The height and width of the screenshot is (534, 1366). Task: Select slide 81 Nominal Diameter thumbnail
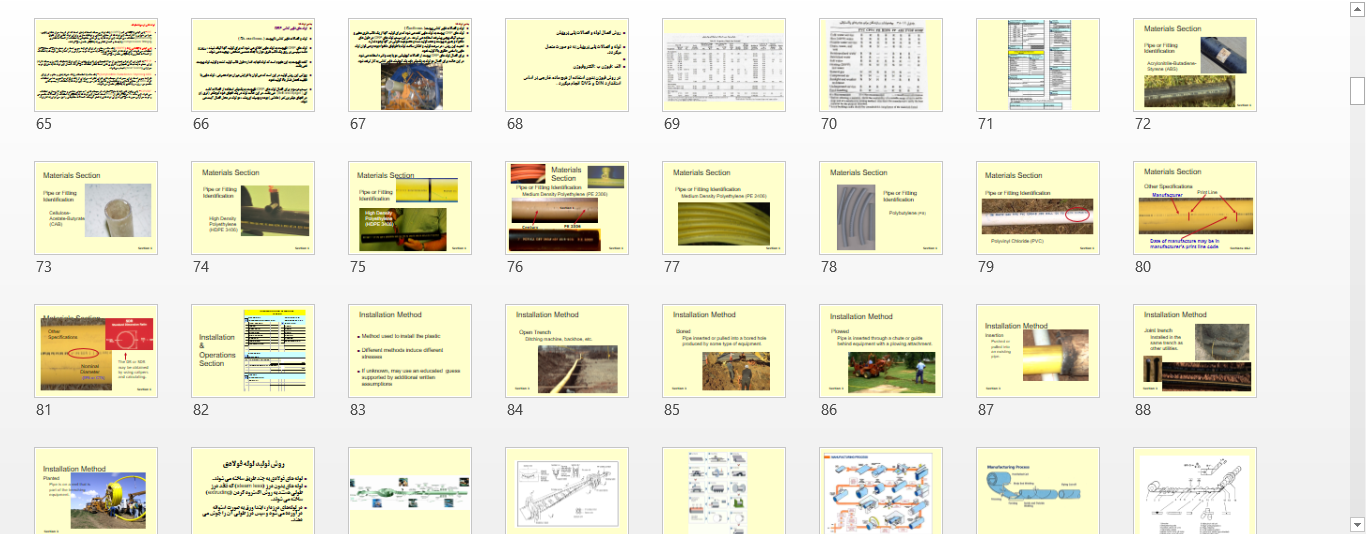click(x=96, y=351)
